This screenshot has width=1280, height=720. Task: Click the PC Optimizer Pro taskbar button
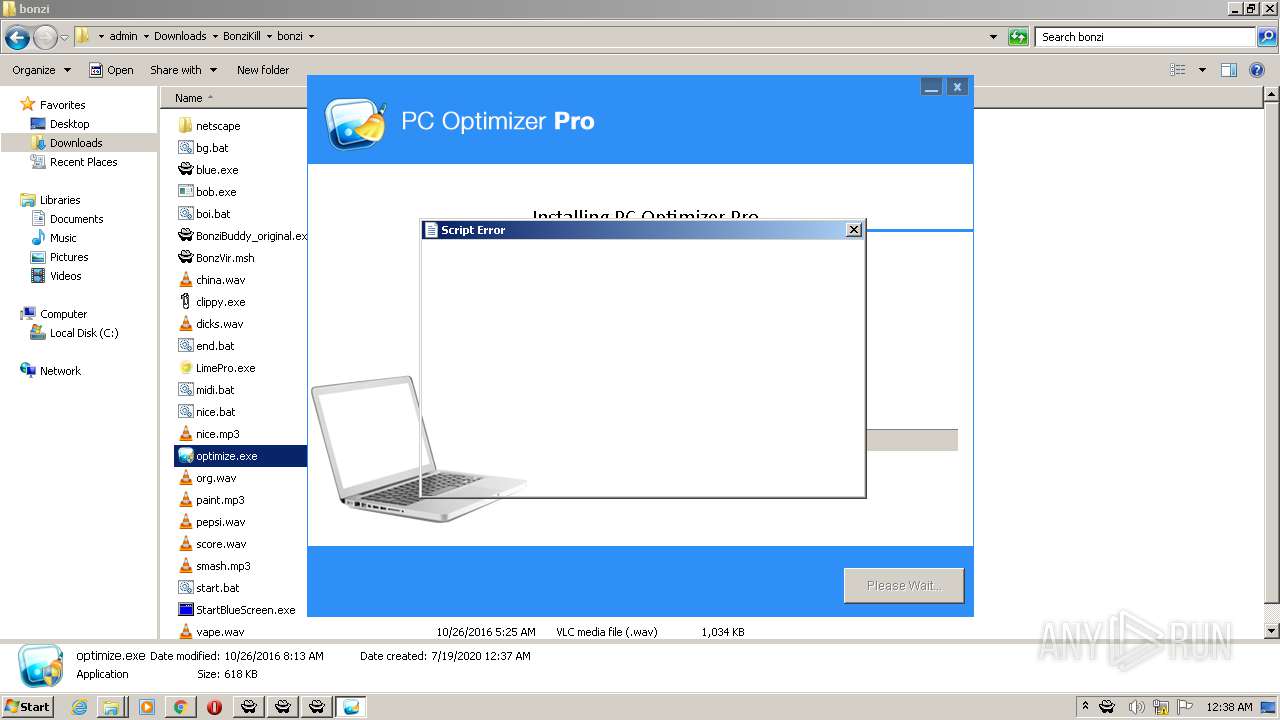point(350,707)
